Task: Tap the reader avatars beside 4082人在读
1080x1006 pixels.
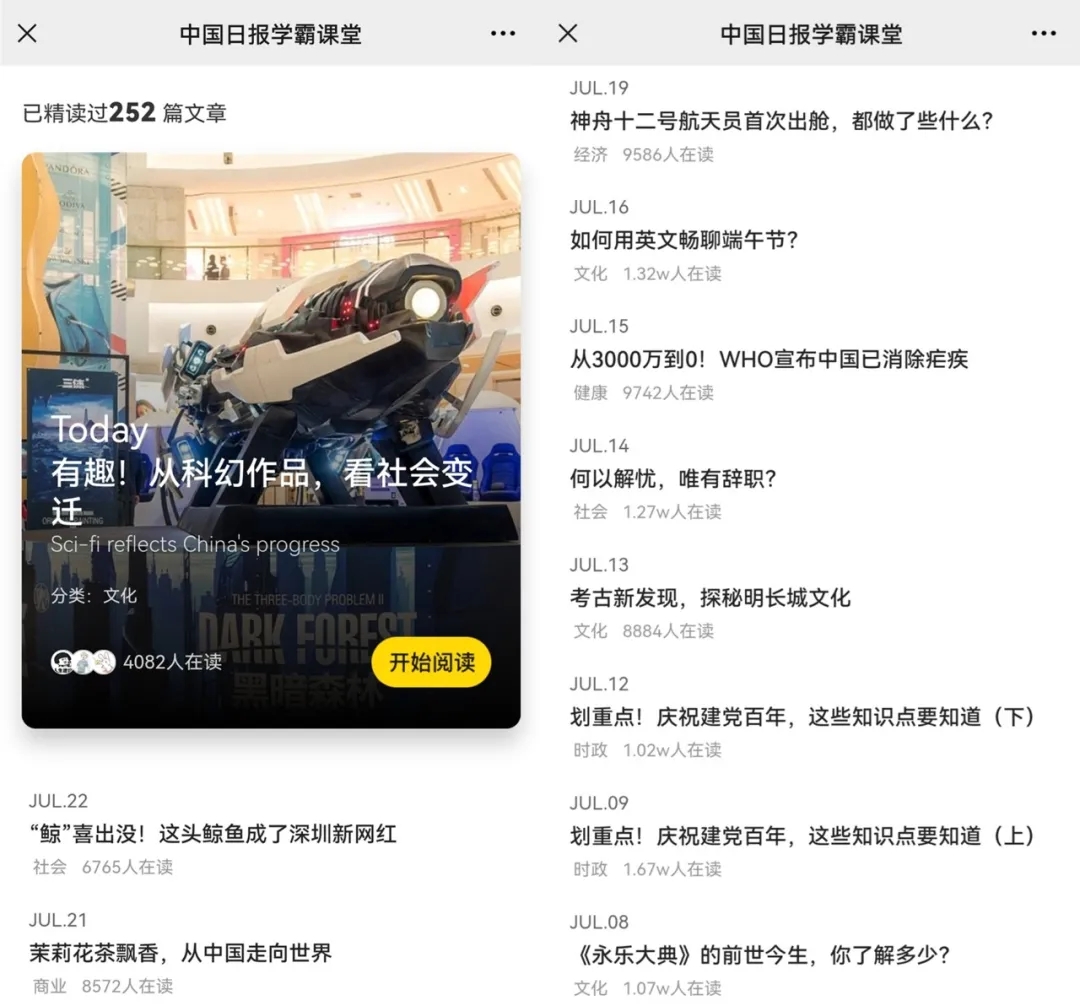Action: [83, 662]
